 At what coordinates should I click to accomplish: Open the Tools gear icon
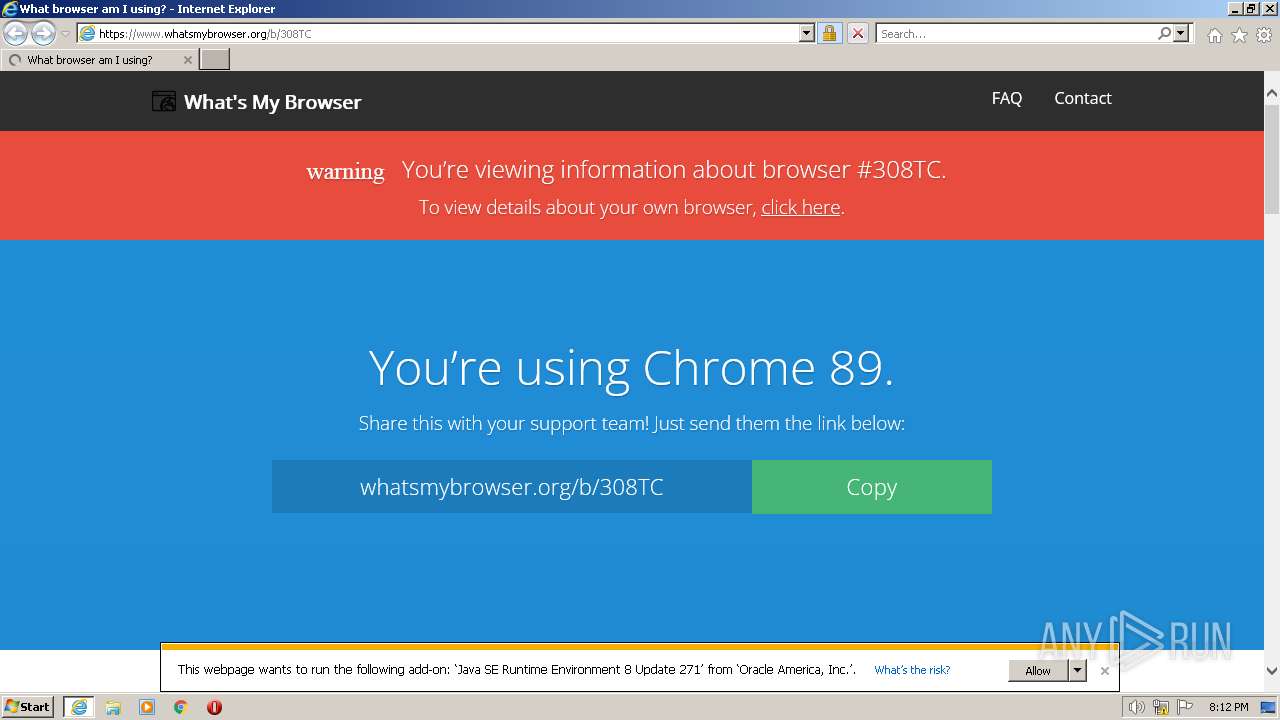[1264, 35]
